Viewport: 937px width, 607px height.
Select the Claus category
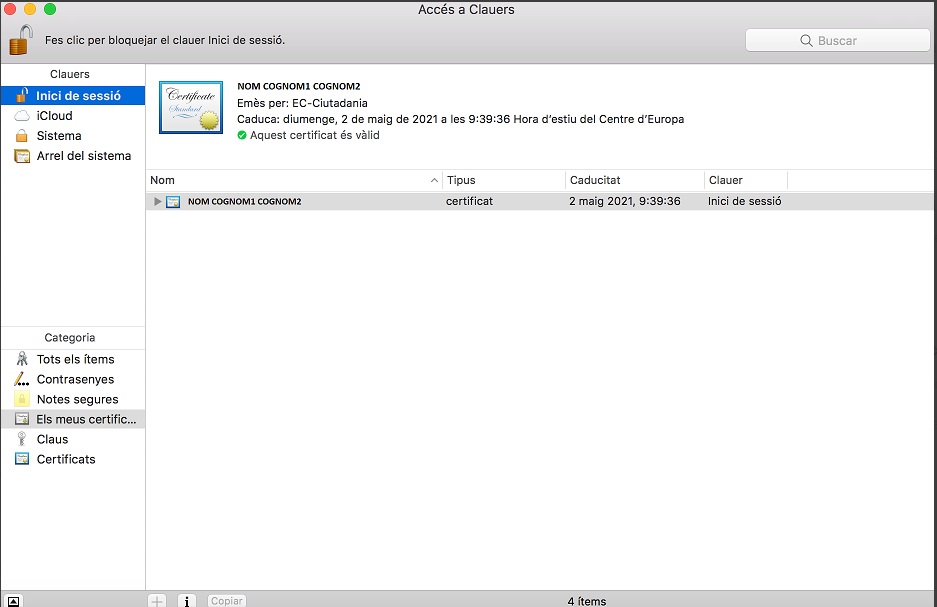pos(52,440)
